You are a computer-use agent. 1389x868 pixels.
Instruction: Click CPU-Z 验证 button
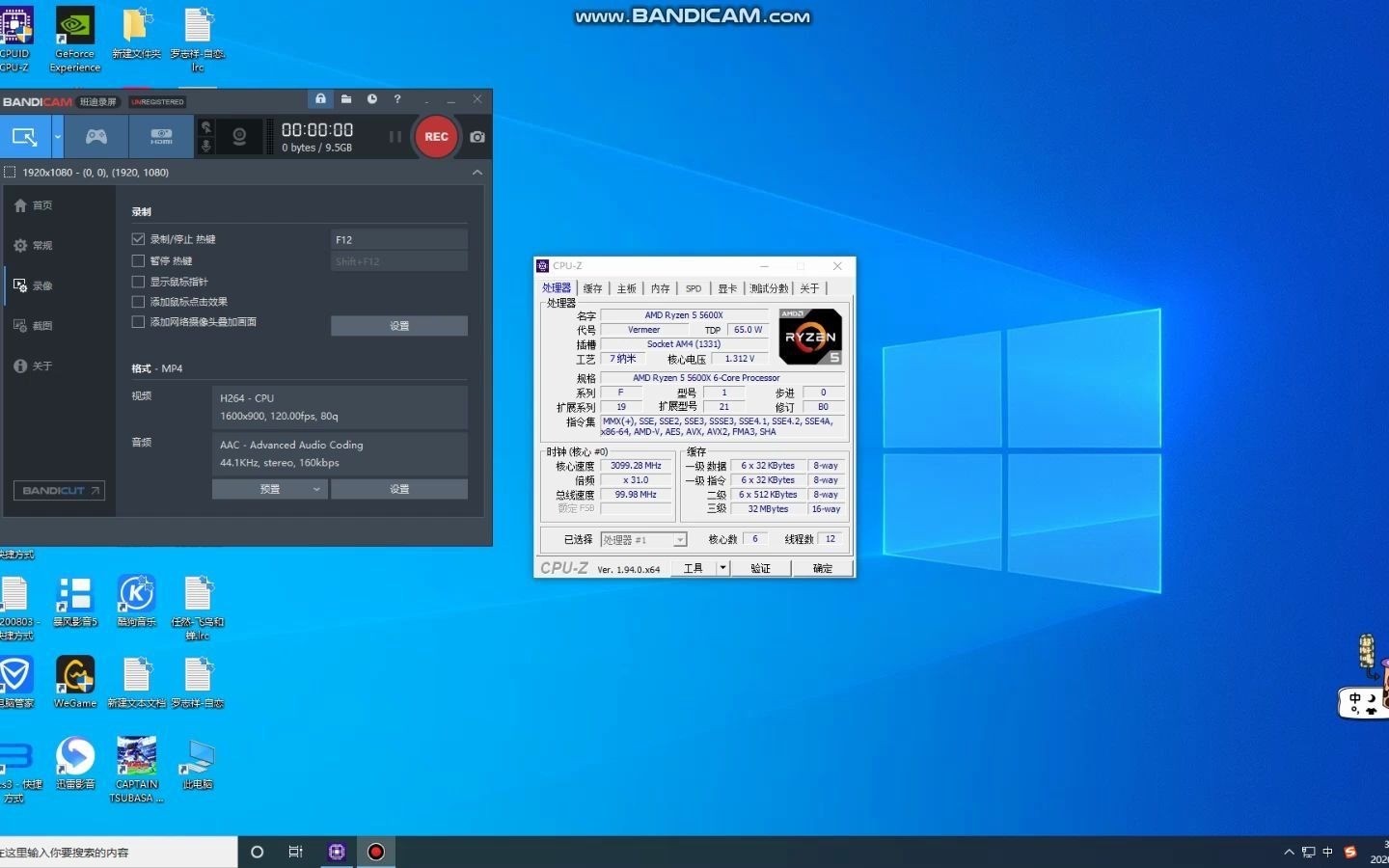coord(760,568)
